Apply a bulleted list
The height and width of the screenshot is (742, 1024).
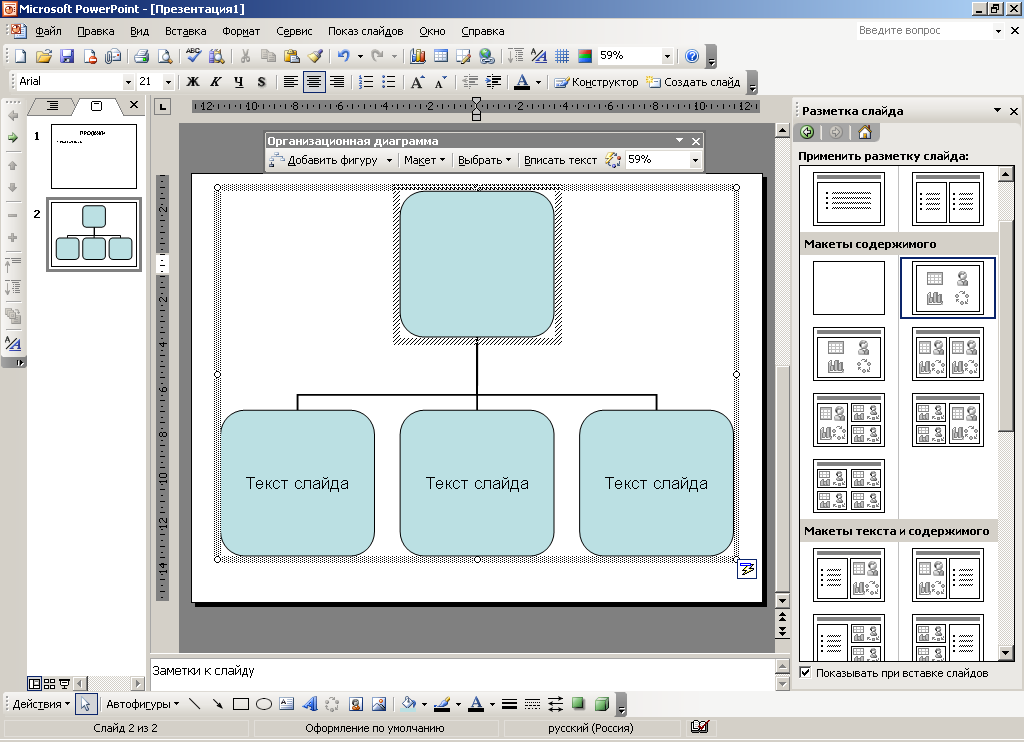(x=389, y=82)
